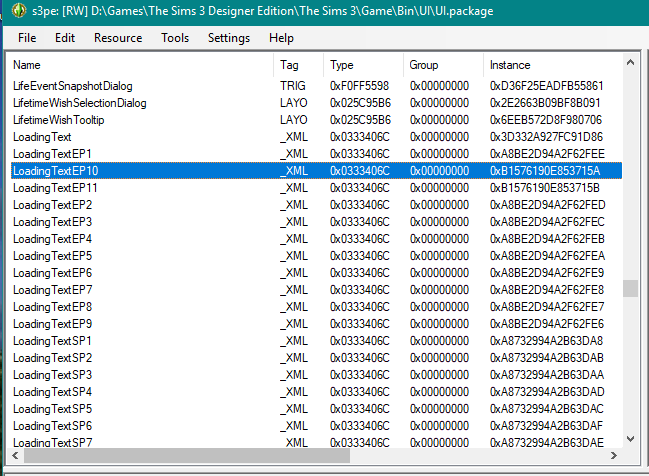
Task: Click the LAYO tag of LifetimeWishSelectionDialog
Action: pos(294,103)
